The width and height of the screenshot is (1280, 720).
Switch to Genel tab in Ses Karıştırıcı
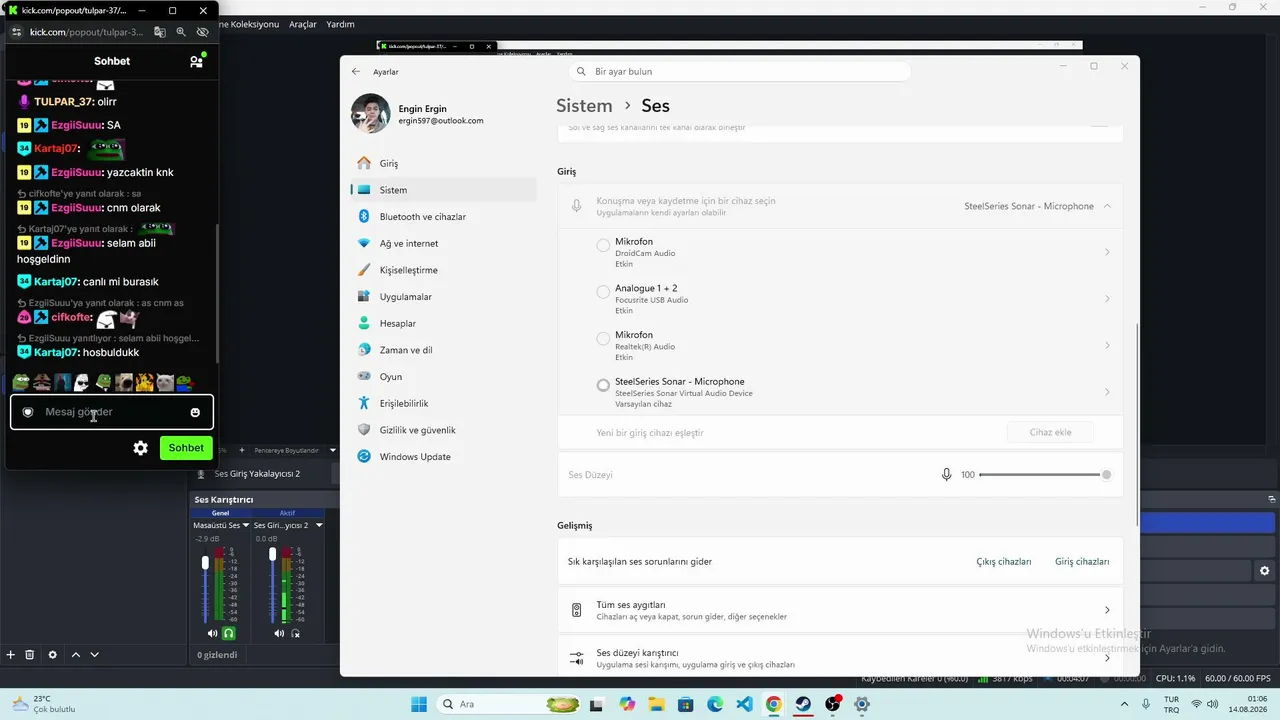pyautogui.click(x=220, y=513)
